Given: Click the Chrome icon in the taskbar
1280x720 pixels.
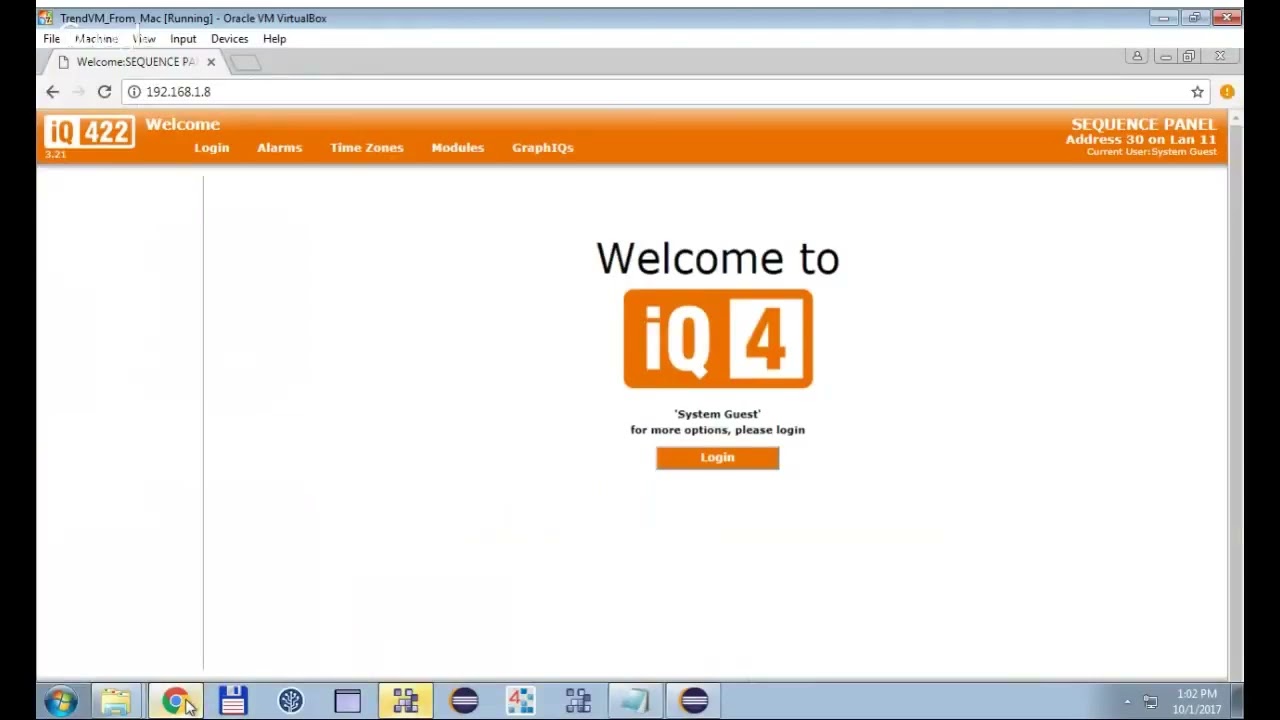Looking at the screenshot, I should click(x=176, y=701).
